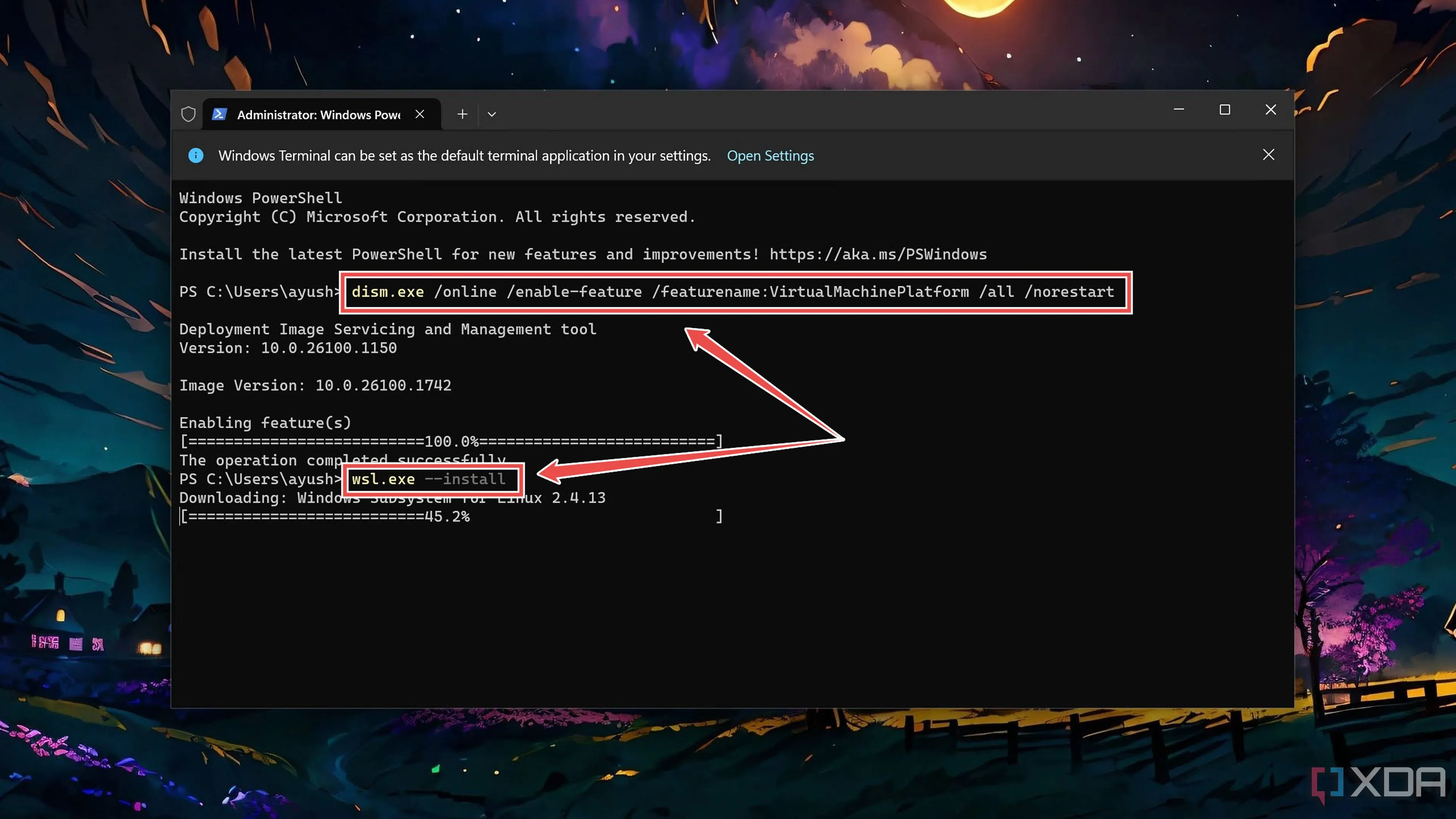Close the Windows Terminal window
Screen dimensions: 1456x819
pos(1271,110)
